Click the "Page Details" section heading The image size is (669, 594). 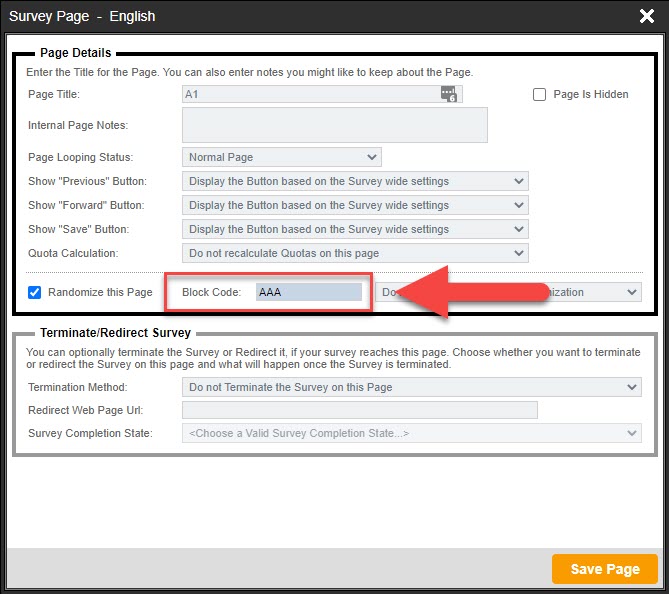tap(76, 53)
